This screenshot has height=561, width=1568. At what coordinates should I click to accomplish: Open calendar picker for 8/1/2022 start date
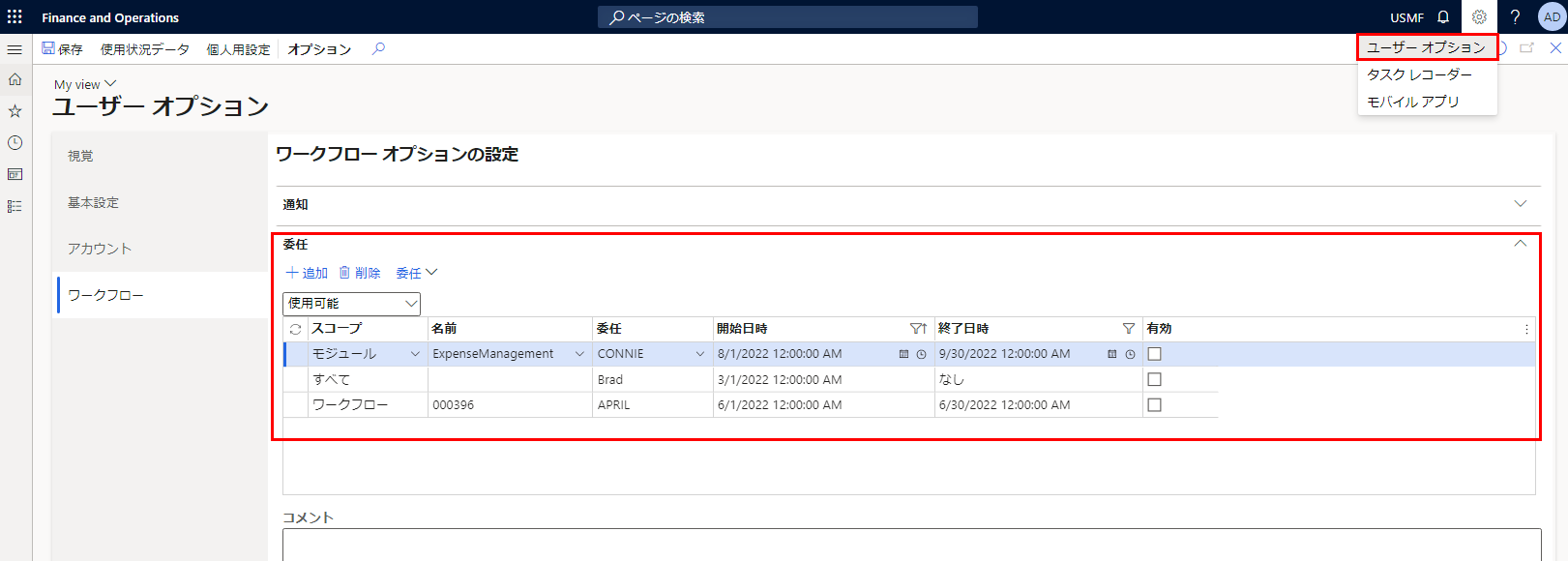pos(903,354)
